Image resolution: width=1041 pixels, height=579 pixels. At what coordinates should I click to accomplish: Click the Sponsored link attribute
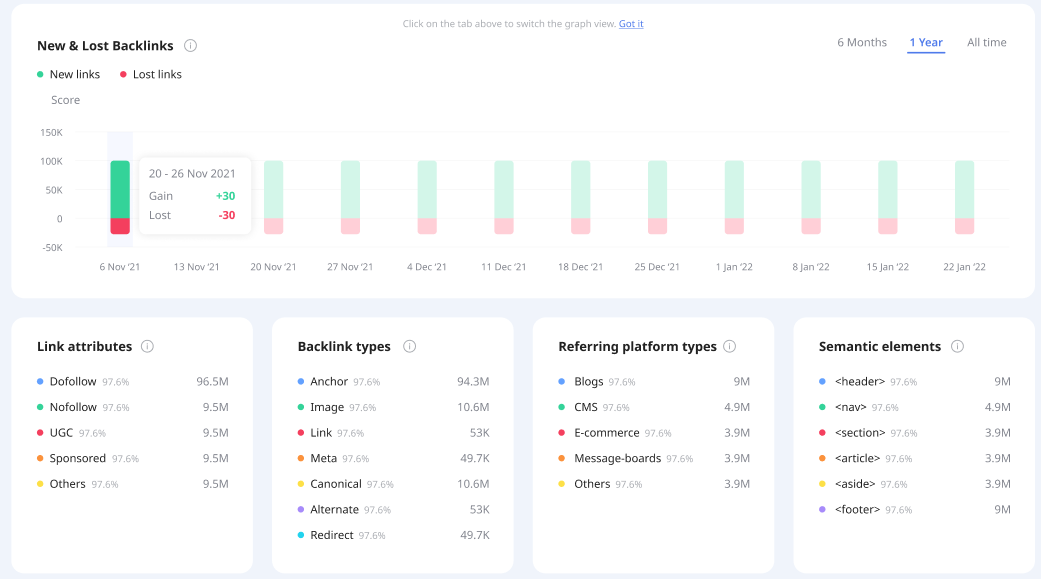(133, 458)
